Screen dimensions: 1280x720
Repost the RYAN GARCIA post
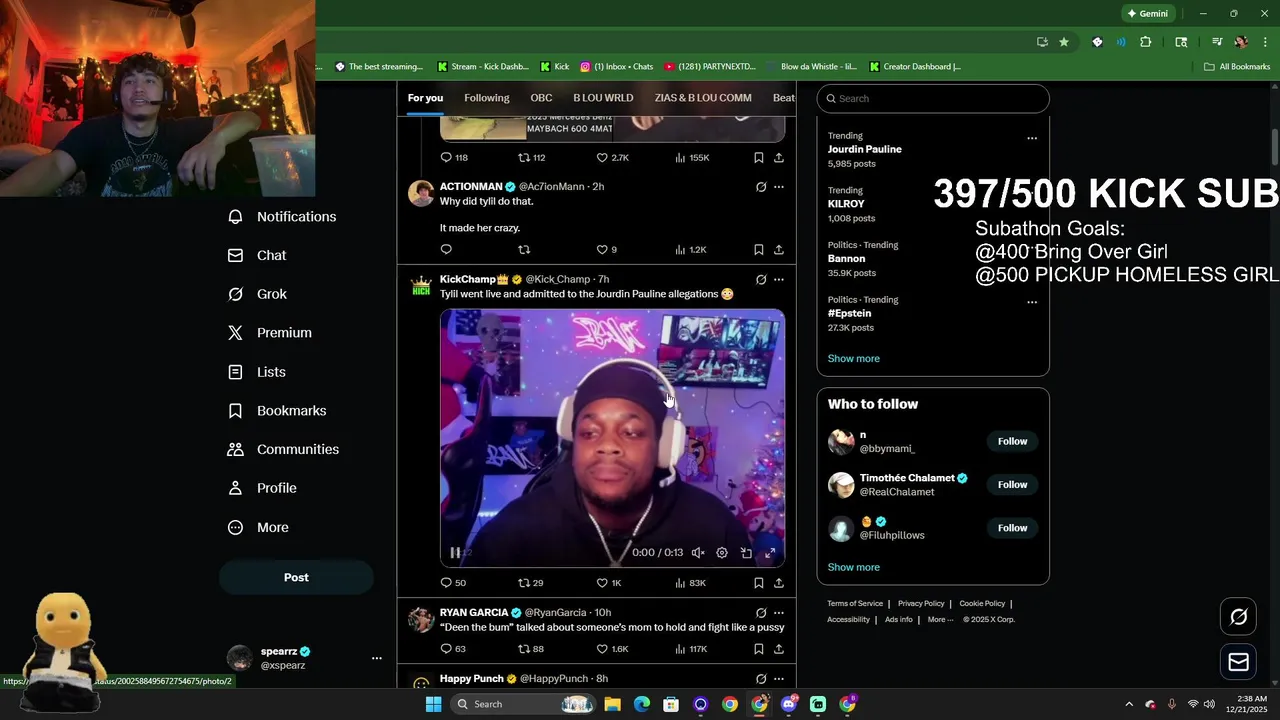point(531,649)
